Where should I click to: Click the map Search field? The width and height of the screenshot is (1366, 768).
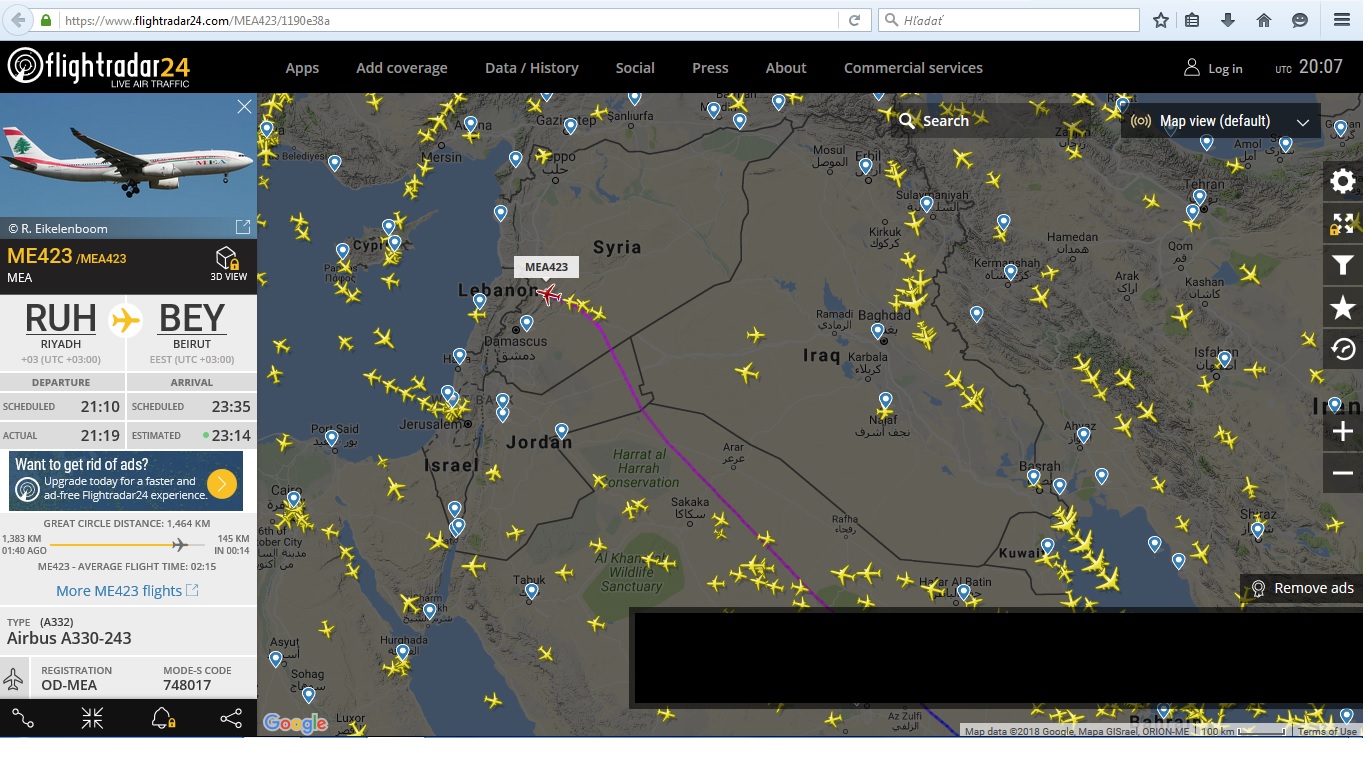990,121
